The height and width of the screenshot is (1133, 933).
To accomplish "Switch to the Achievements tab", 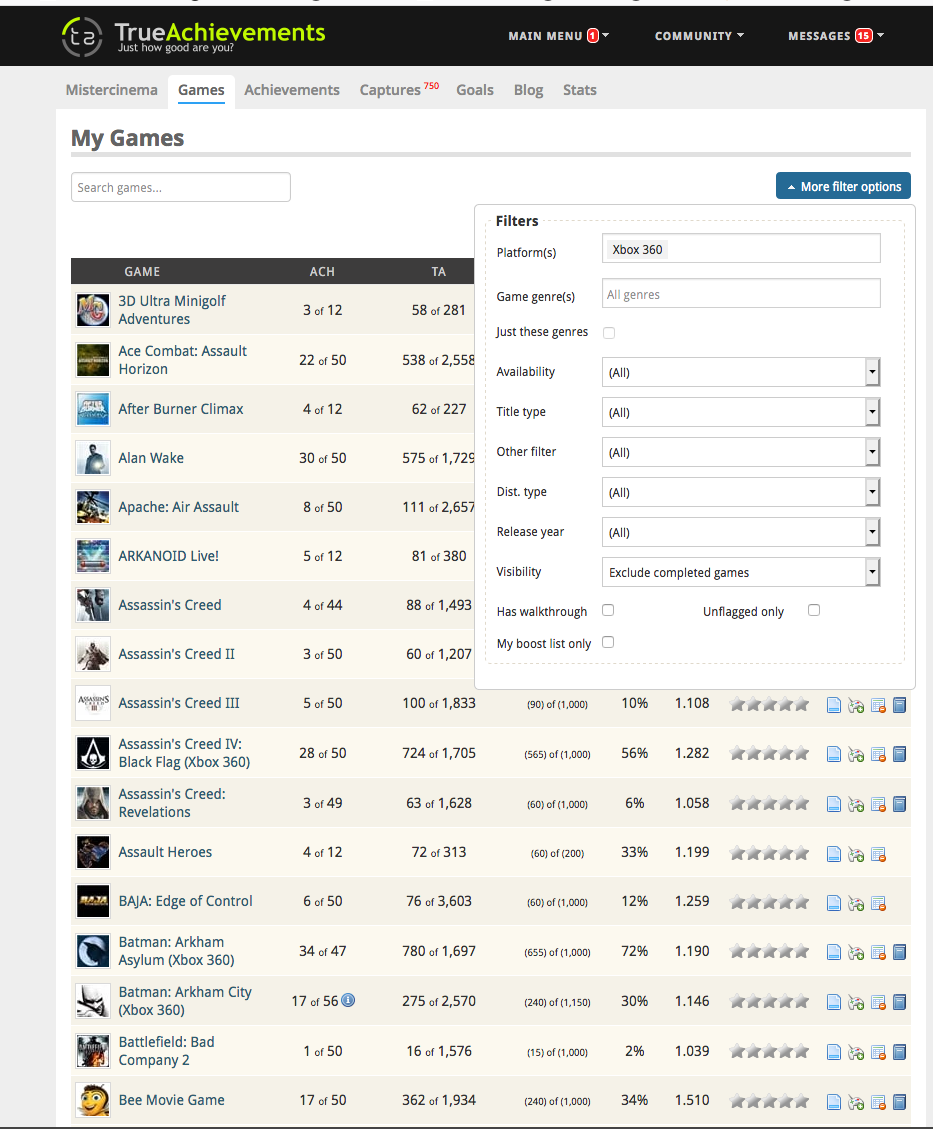I will (x=292, y=90).
